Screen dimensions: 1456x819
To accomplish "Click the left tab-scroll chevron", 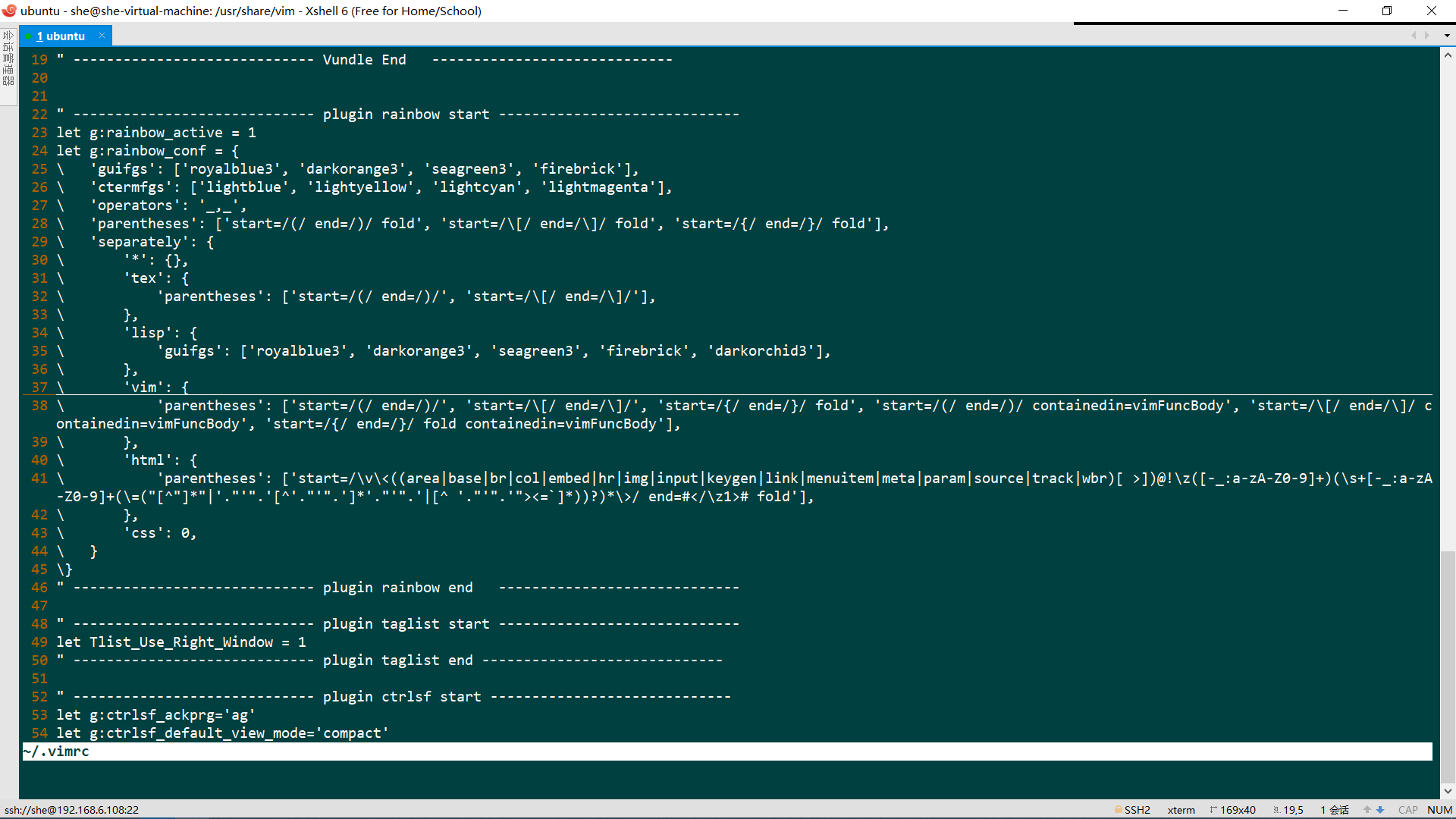I will pyautogui.click(x=1414, y=36).
